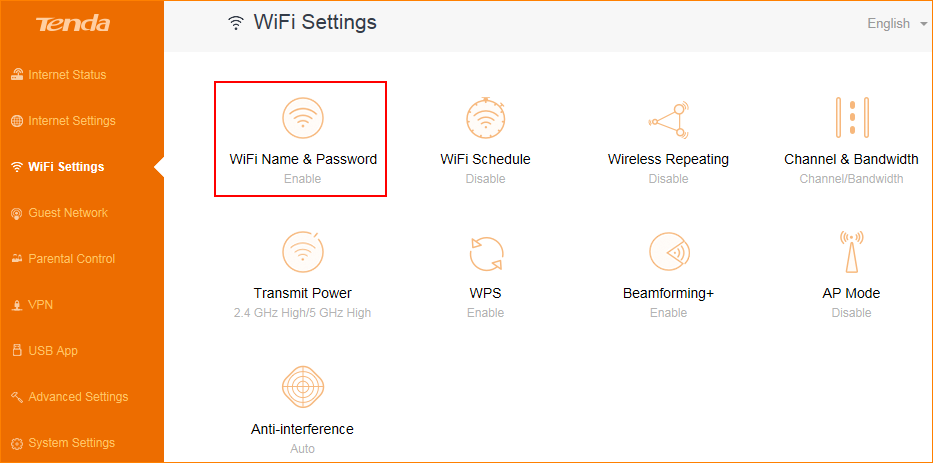The height and width of the screenshot is (463, 933).
Task: Open Advanced Settings in sidebar
Action: tap(77, 397)
